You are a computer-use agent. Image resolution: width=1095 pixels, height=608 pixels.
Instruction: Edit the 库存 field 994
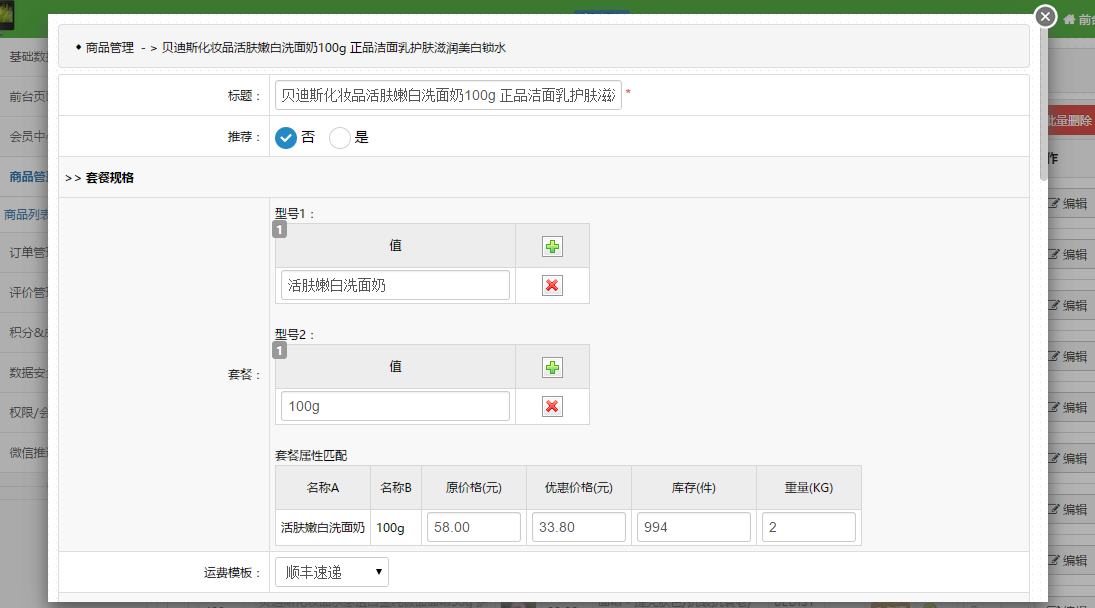point(694,527)
